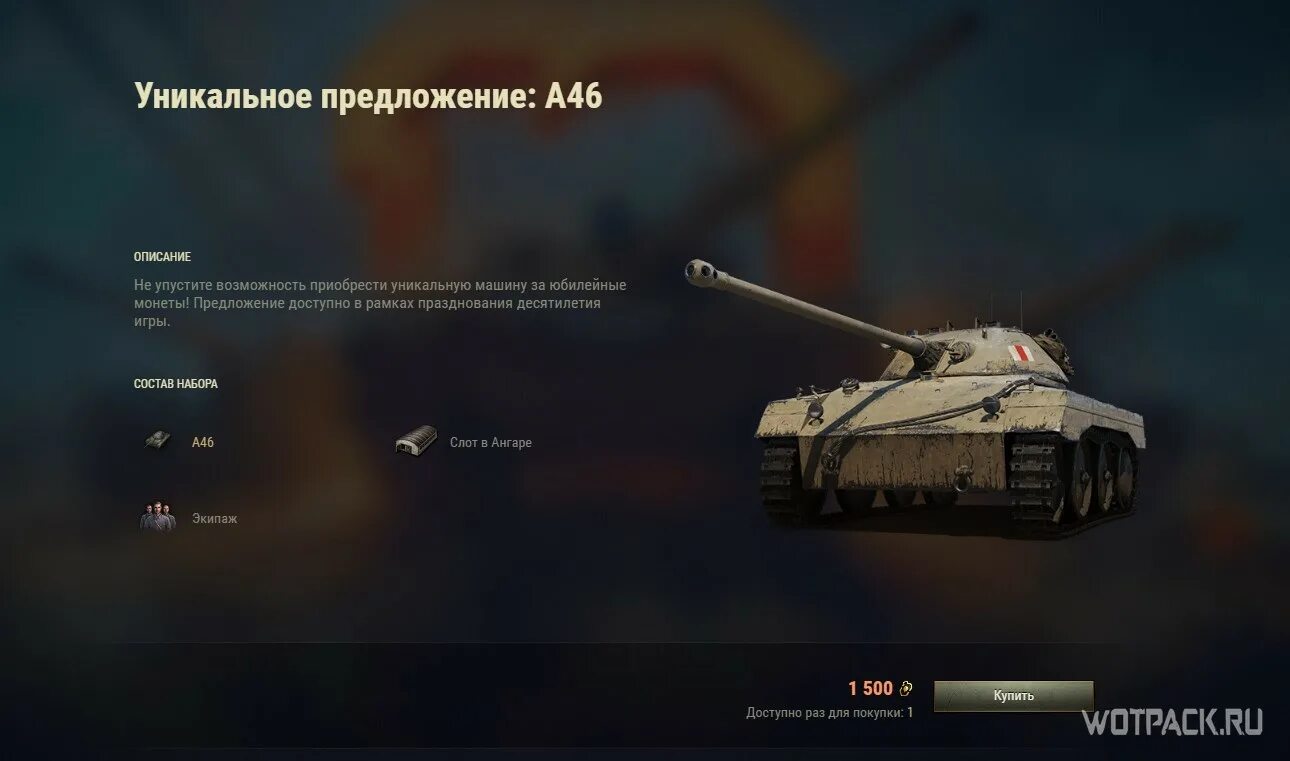Click the crew portrait icon
Viewport: 1290px width, 761px height.
(157, 518)
